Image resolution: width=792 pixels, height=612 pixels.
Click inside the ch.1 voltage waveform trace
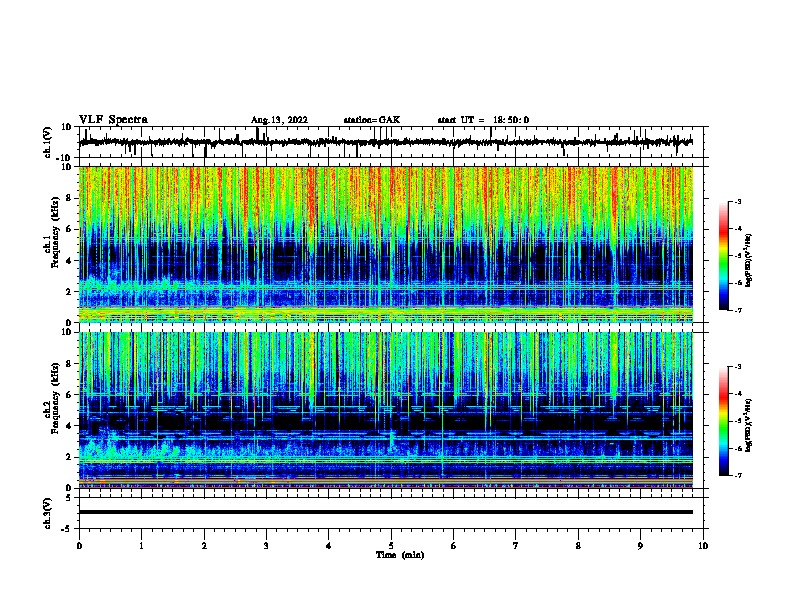385,142
